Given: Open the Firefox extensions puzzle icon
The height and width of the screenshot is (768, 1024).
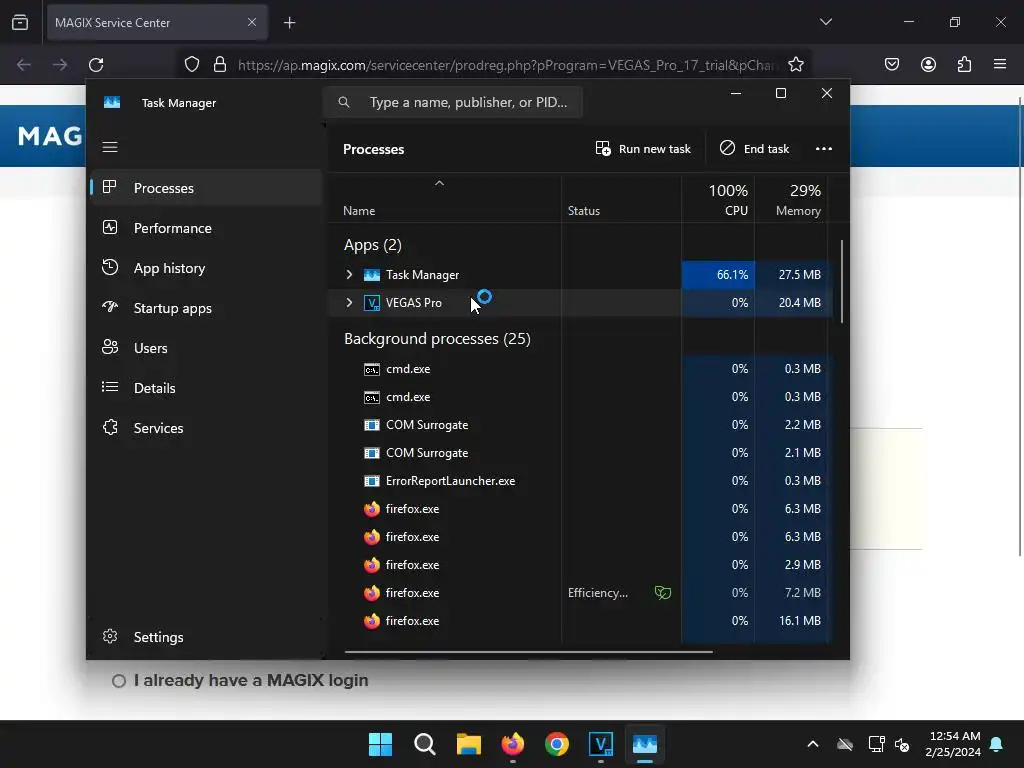Looking at the screenshot, I should 964,64.
